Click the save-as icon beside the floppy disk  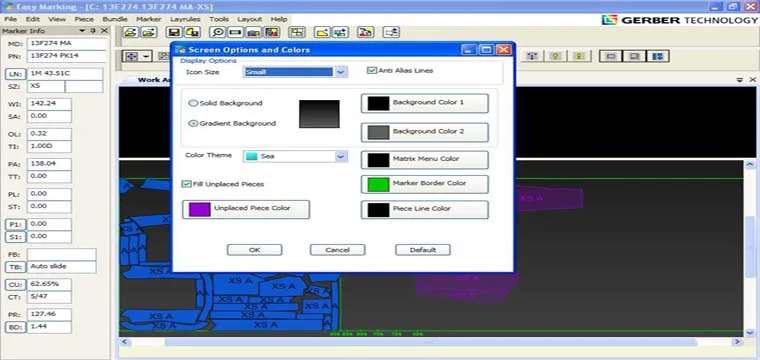click(192, 32)
